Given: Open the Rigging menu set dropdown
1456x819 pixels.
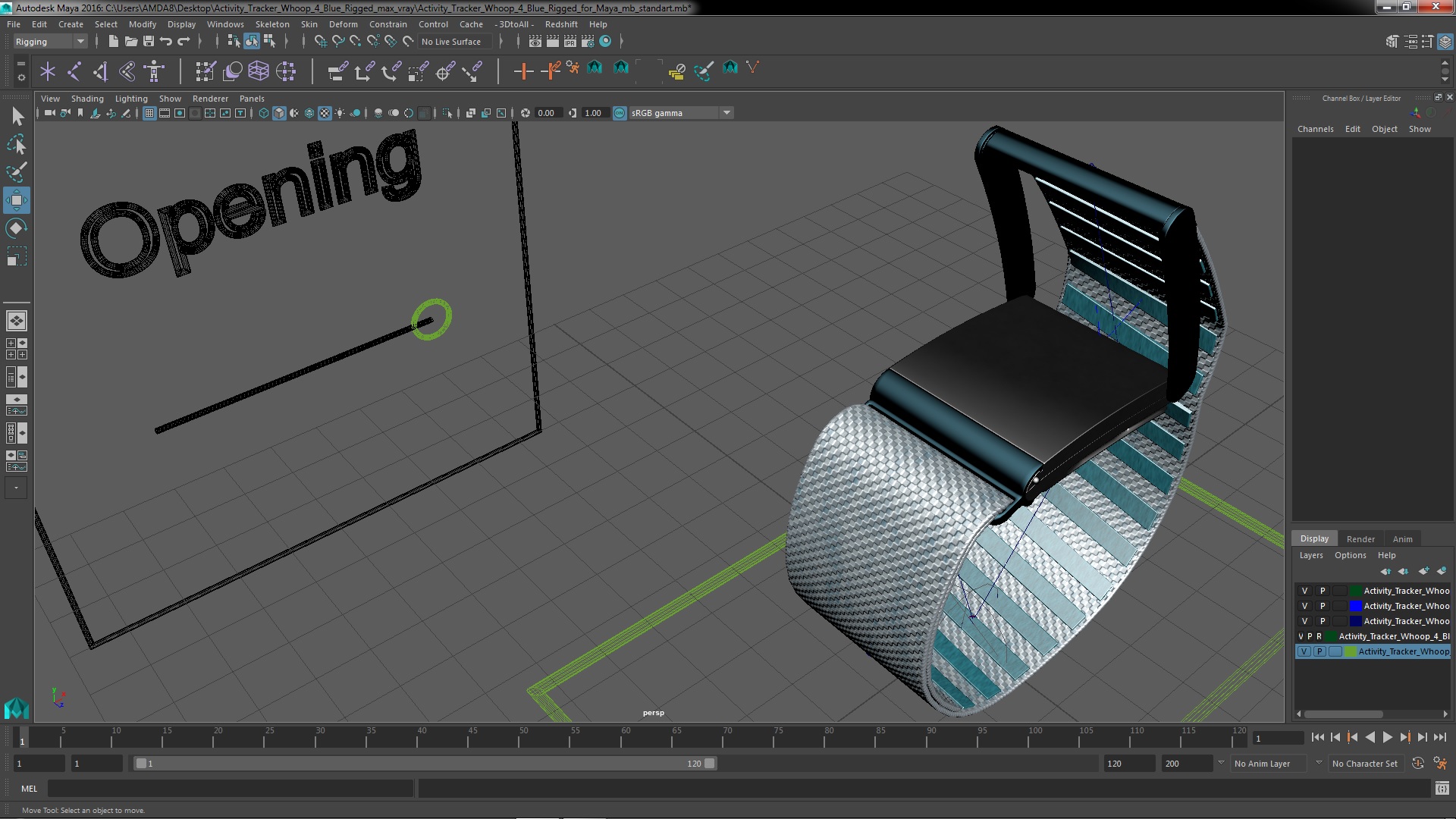Looking at the screenshot, I should coord(50,42).
